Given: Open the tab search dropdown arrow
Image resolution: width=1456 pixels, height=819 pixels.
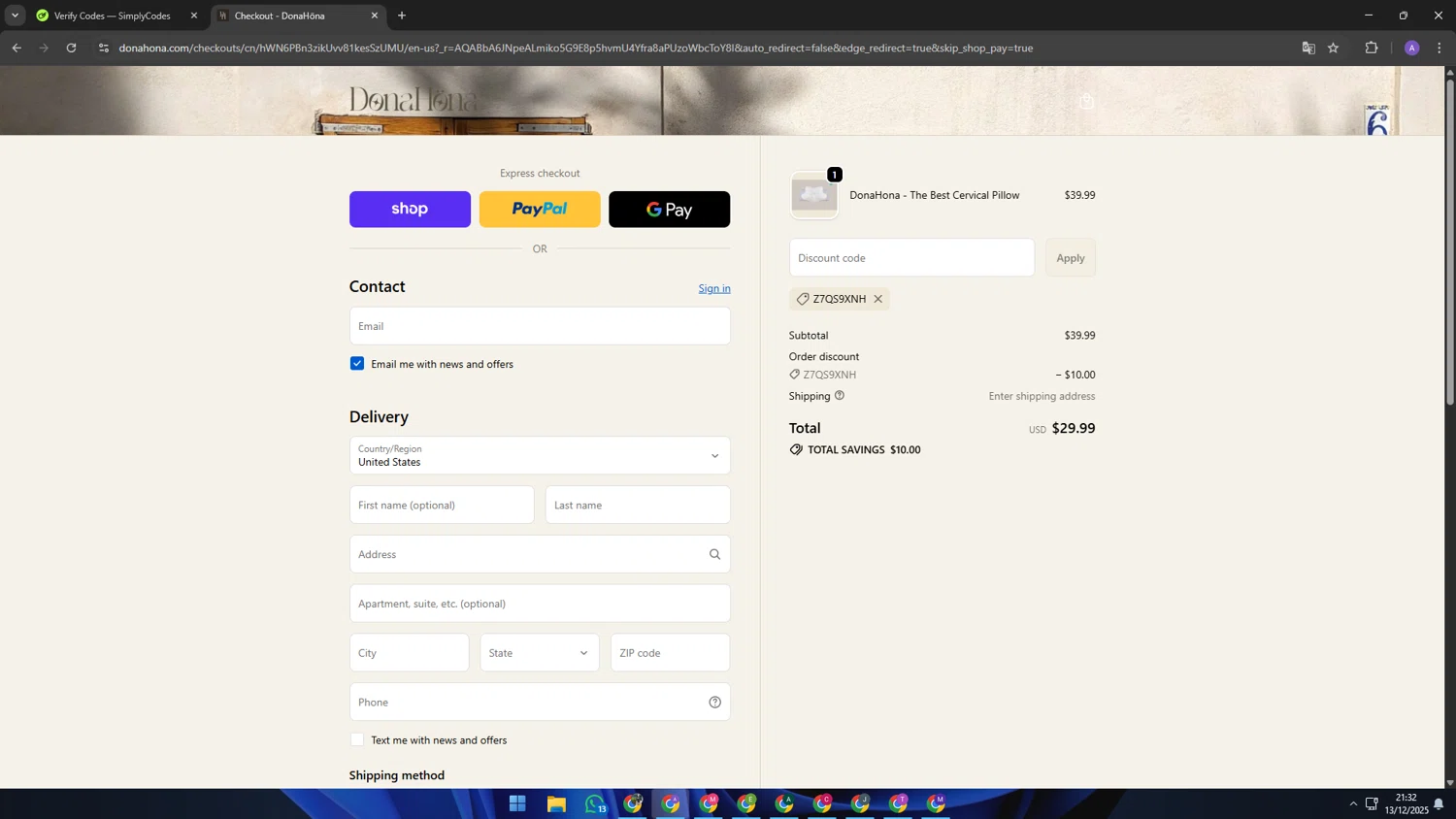Looking at the screenshot, I should 15,16.
